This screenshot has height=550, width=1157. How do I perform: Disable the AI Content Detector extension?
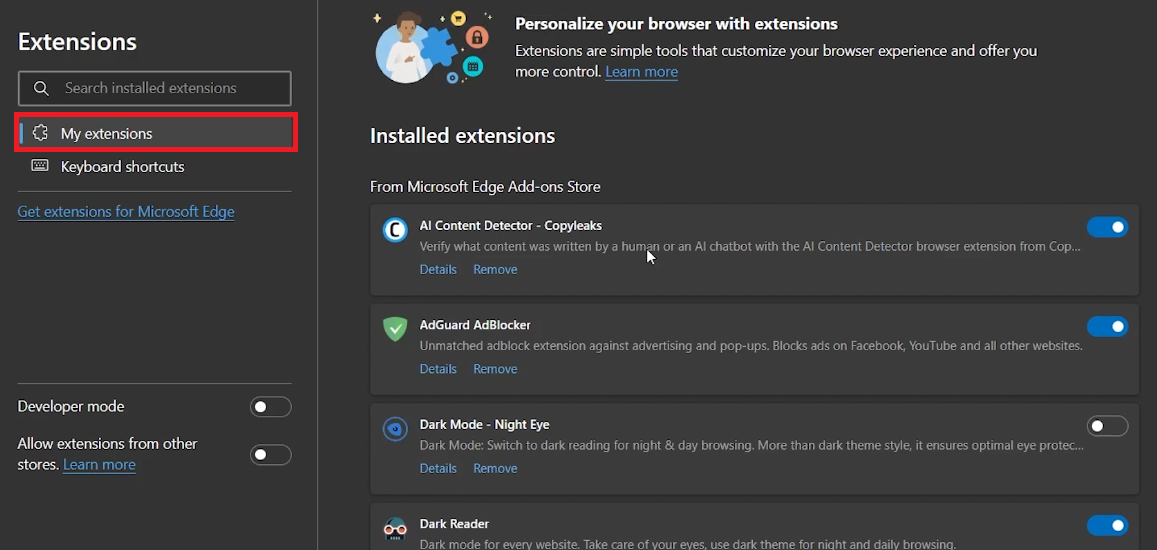pyautogui.click(x=1108, y=227)
